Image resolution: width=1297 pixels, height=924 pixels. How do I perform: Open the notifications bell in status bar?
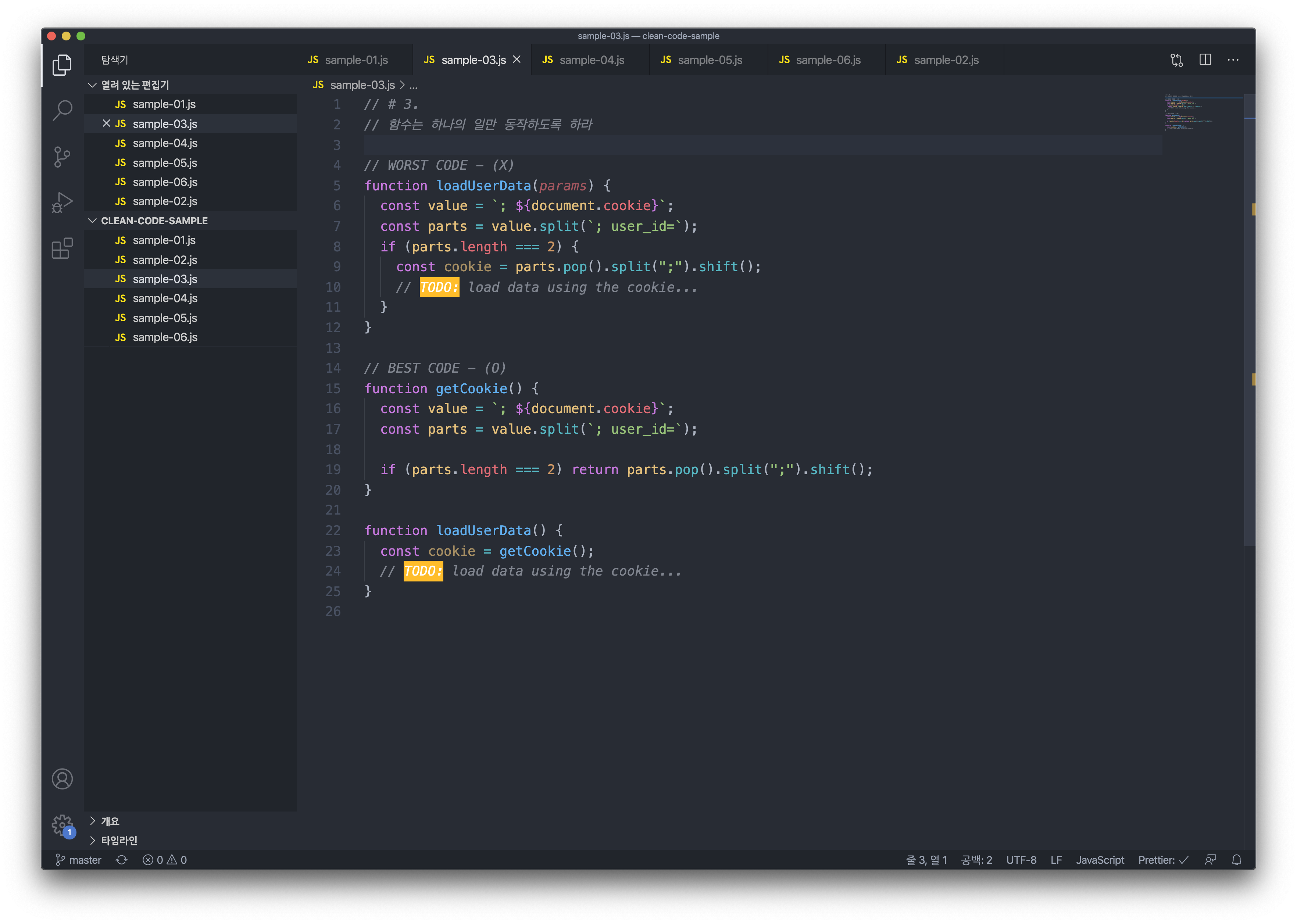pyautogui.click(x=1237, y=860)
